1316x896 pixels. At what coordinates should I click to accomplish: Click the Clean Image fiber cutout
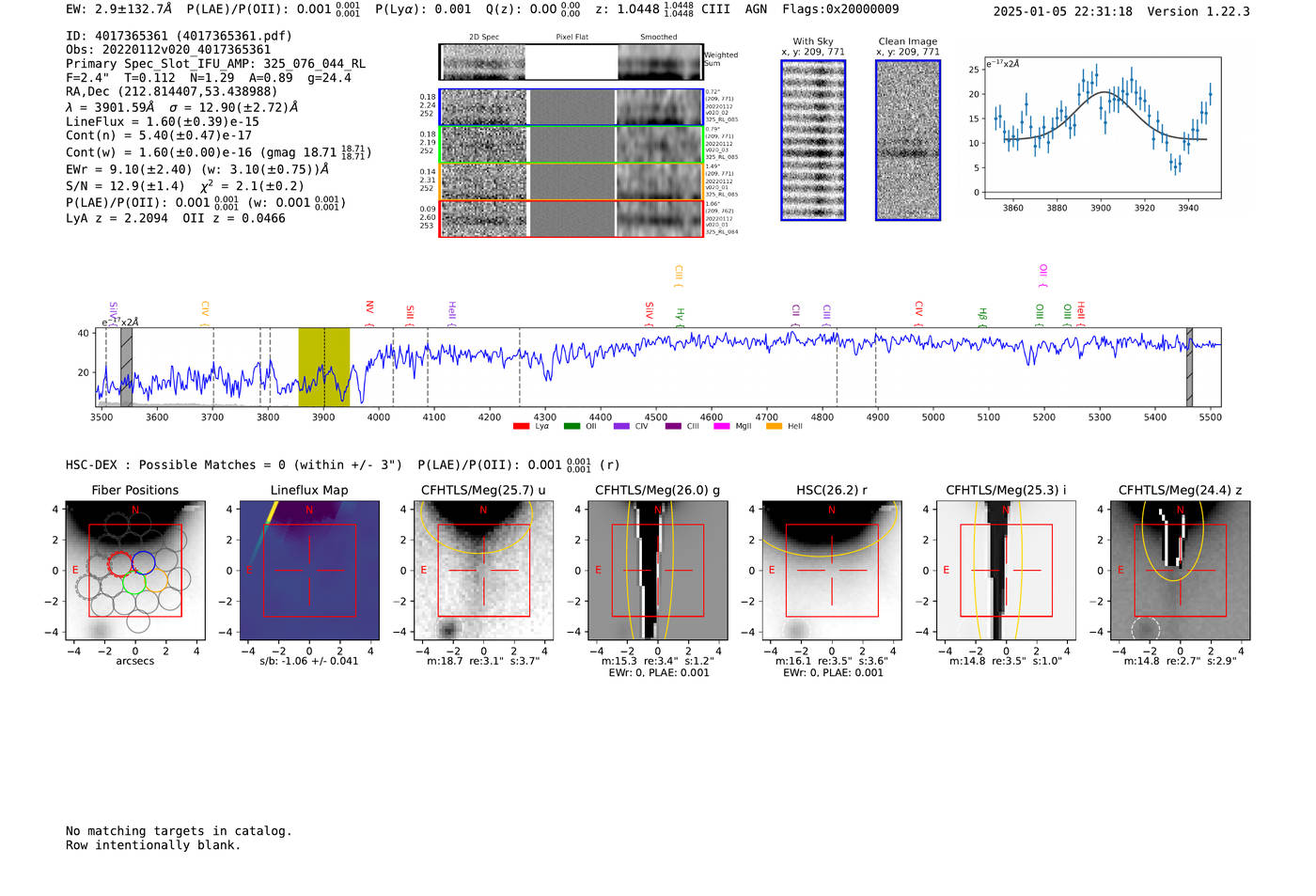click(x=908, y=140)
